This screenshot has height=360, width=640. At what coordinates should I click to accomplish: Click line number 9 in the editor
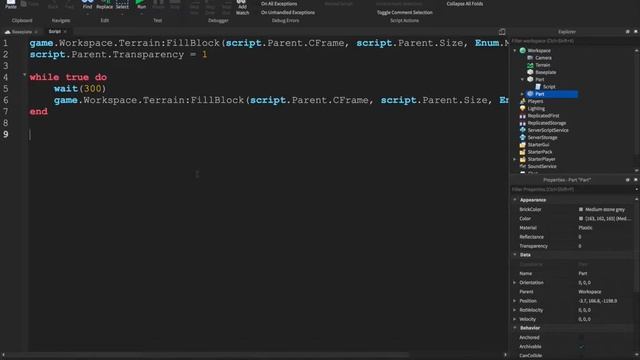click(6, 134)
